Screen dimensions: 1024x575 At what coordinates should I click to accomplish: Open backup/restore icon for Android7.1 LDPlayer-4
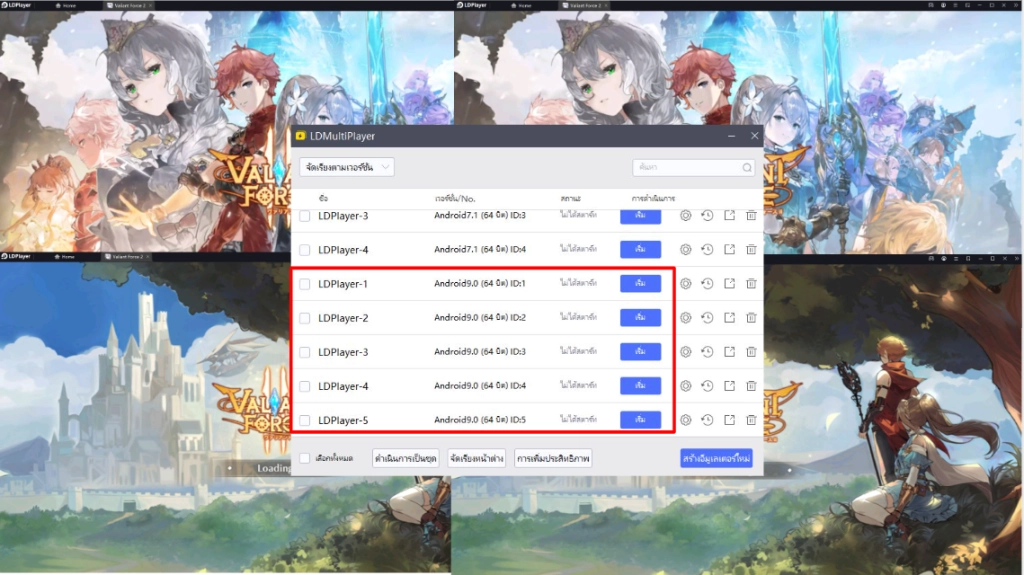tap(707, 249)
